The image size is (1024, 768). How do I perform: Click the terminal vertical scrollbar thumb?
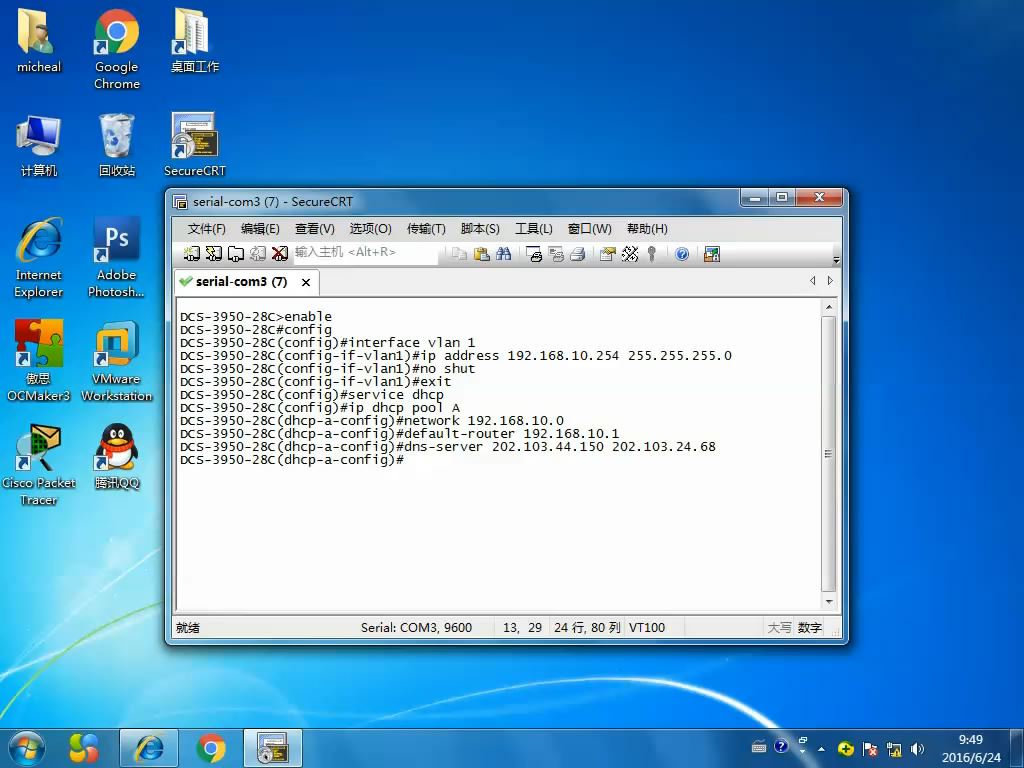click(x=829, y=454)
